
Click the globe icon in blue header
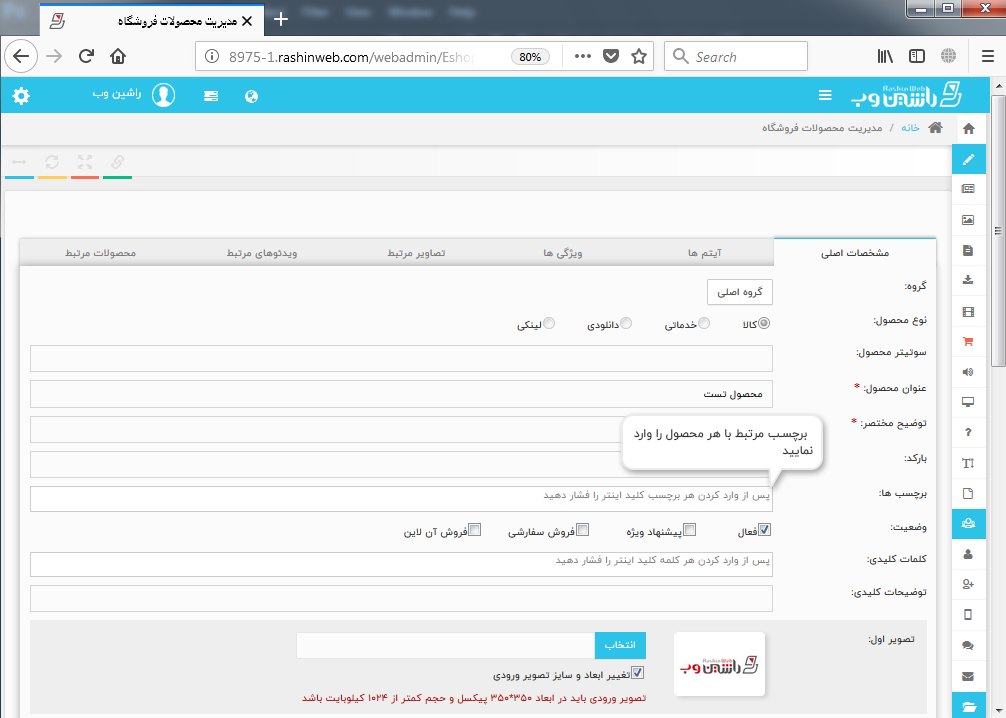point(252,96)
